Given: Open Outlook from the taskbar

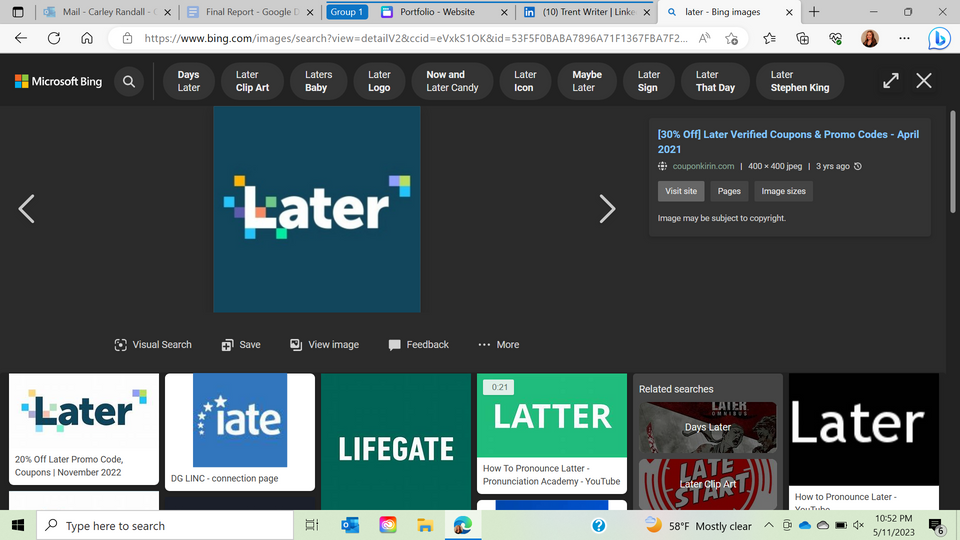Looking at the screenshot, I should [x=350, y=525].
